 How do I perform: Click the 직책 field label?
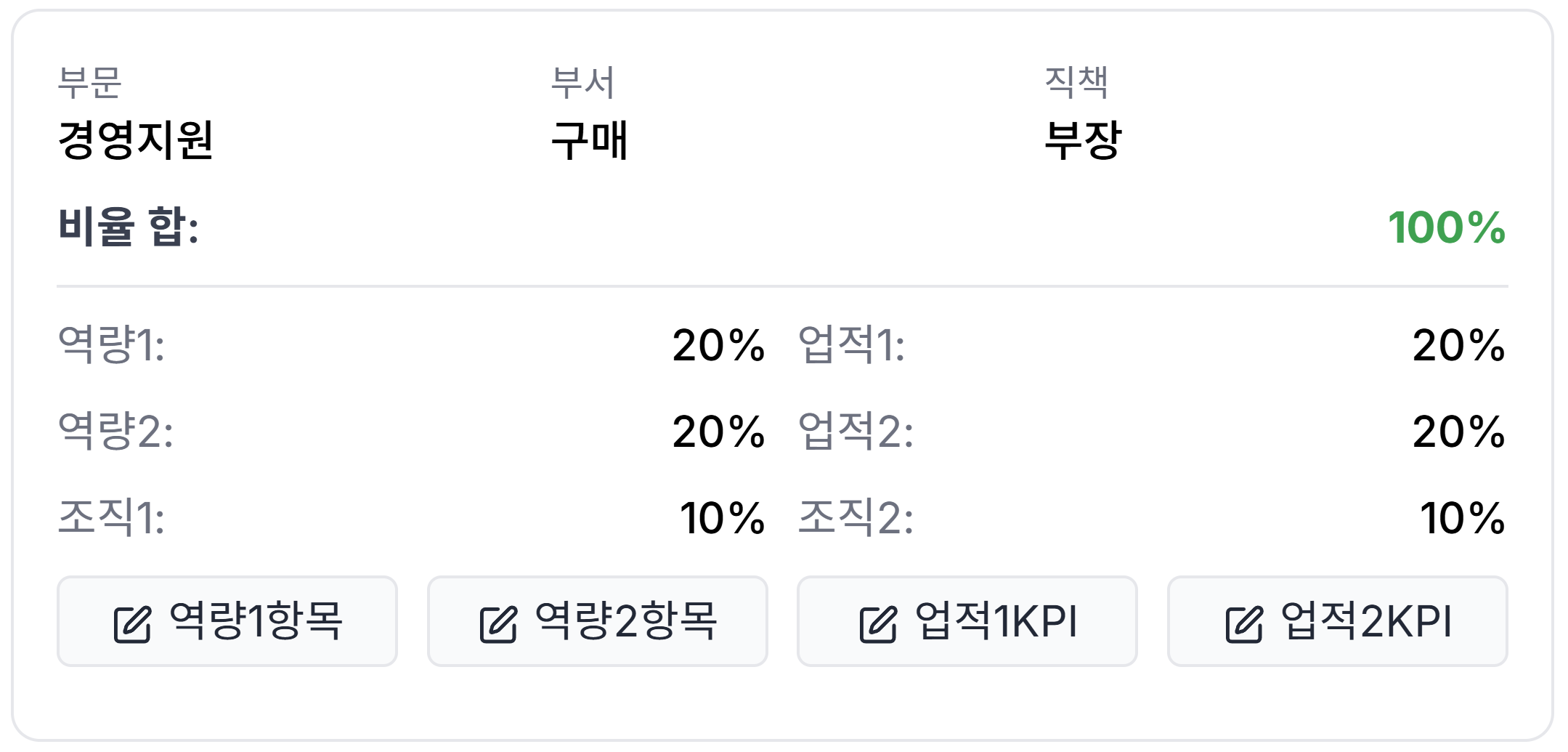click(x=1076, y=81)
